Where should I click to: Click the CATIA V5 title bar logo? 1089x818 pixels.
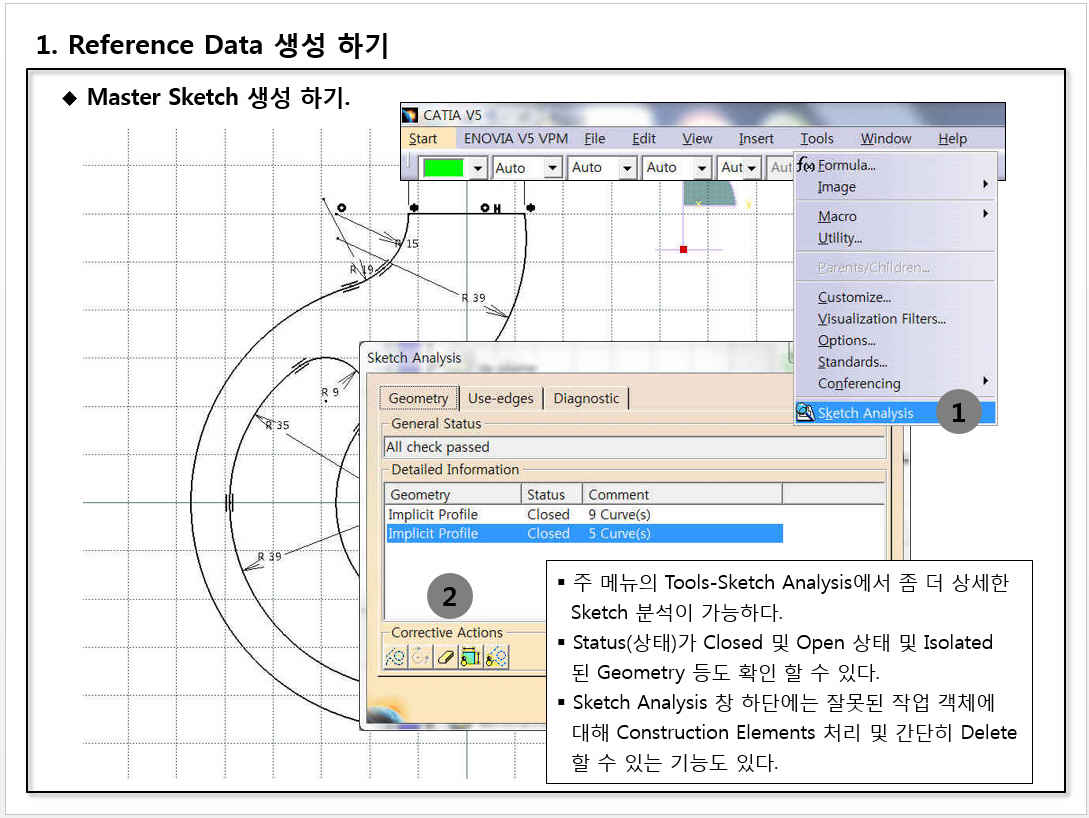coord(410,115)
